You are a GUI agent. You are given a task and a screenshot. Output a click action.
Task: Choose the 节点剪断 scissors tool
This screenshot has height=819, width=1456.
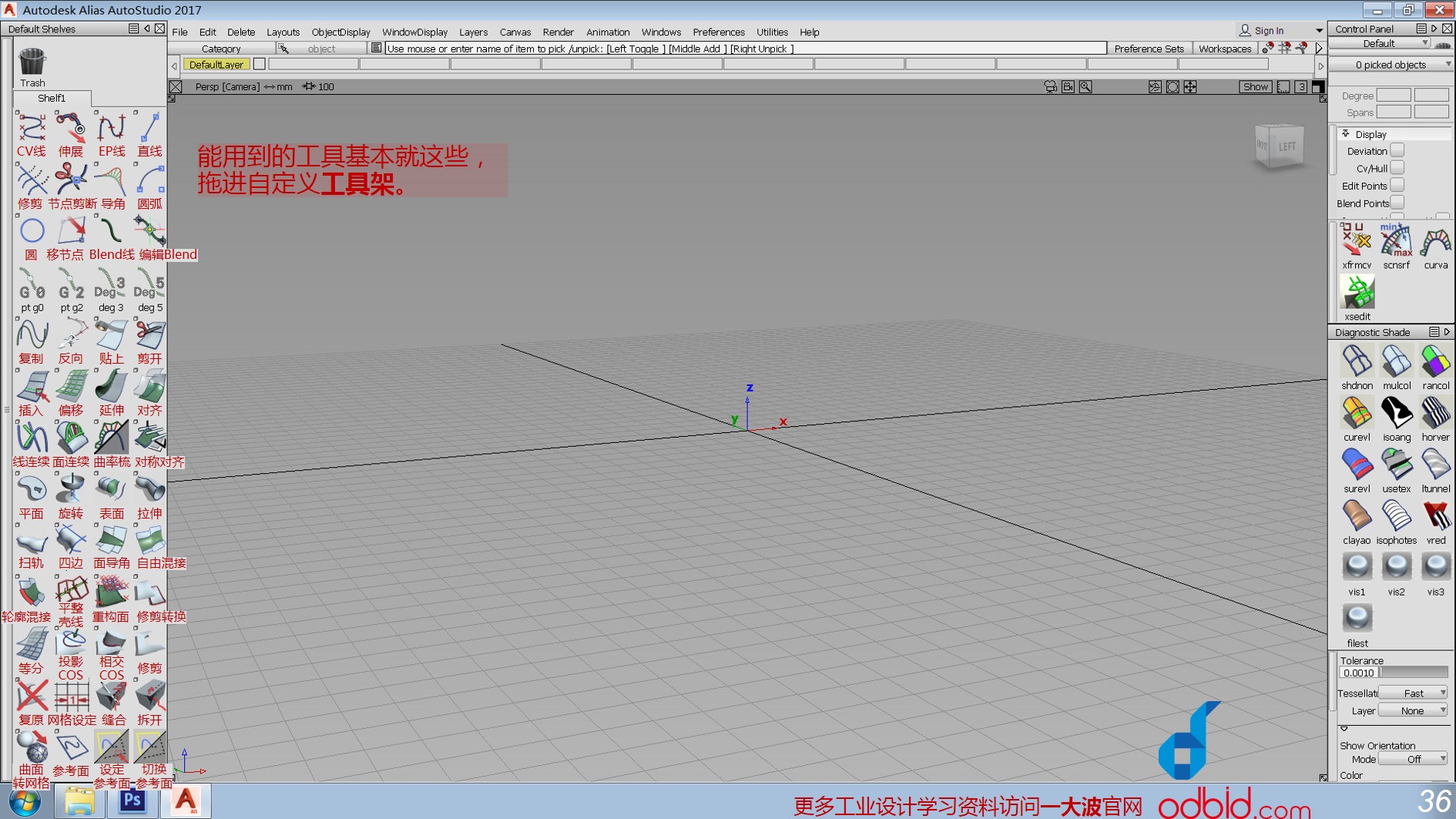[x=72, y=179]
